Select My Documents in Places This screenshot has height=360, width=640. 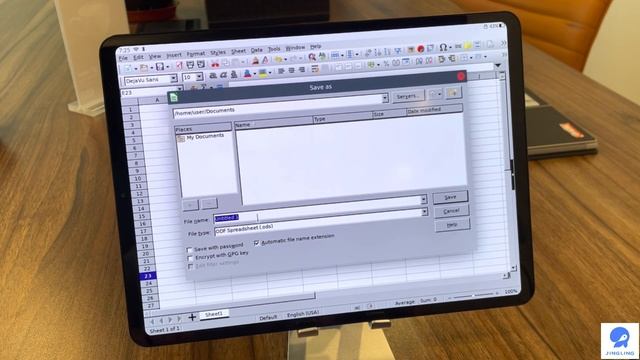click(x=201, y=137)
